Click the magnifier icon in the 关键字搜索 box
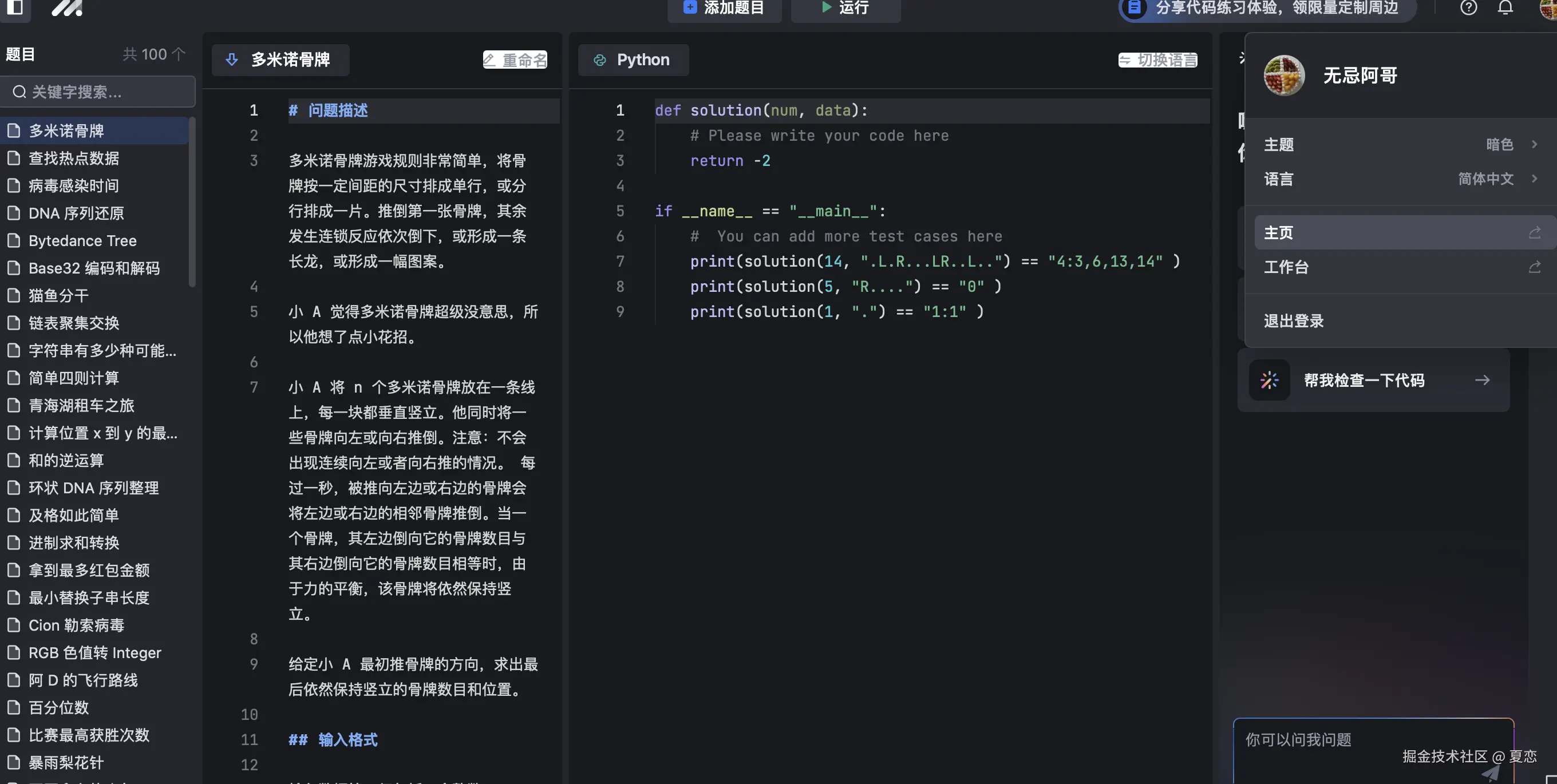The width and height of the screenshot is (1557, 784). (19, 92)
